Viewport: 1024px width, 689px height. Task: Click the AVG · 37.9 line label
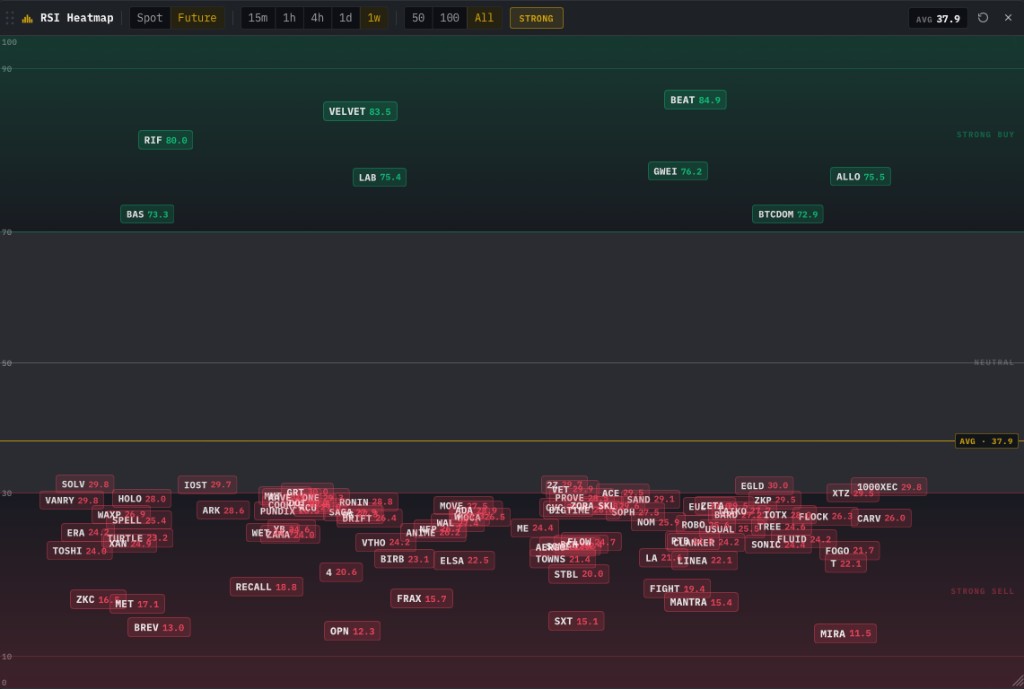click(x=986, y=441)
